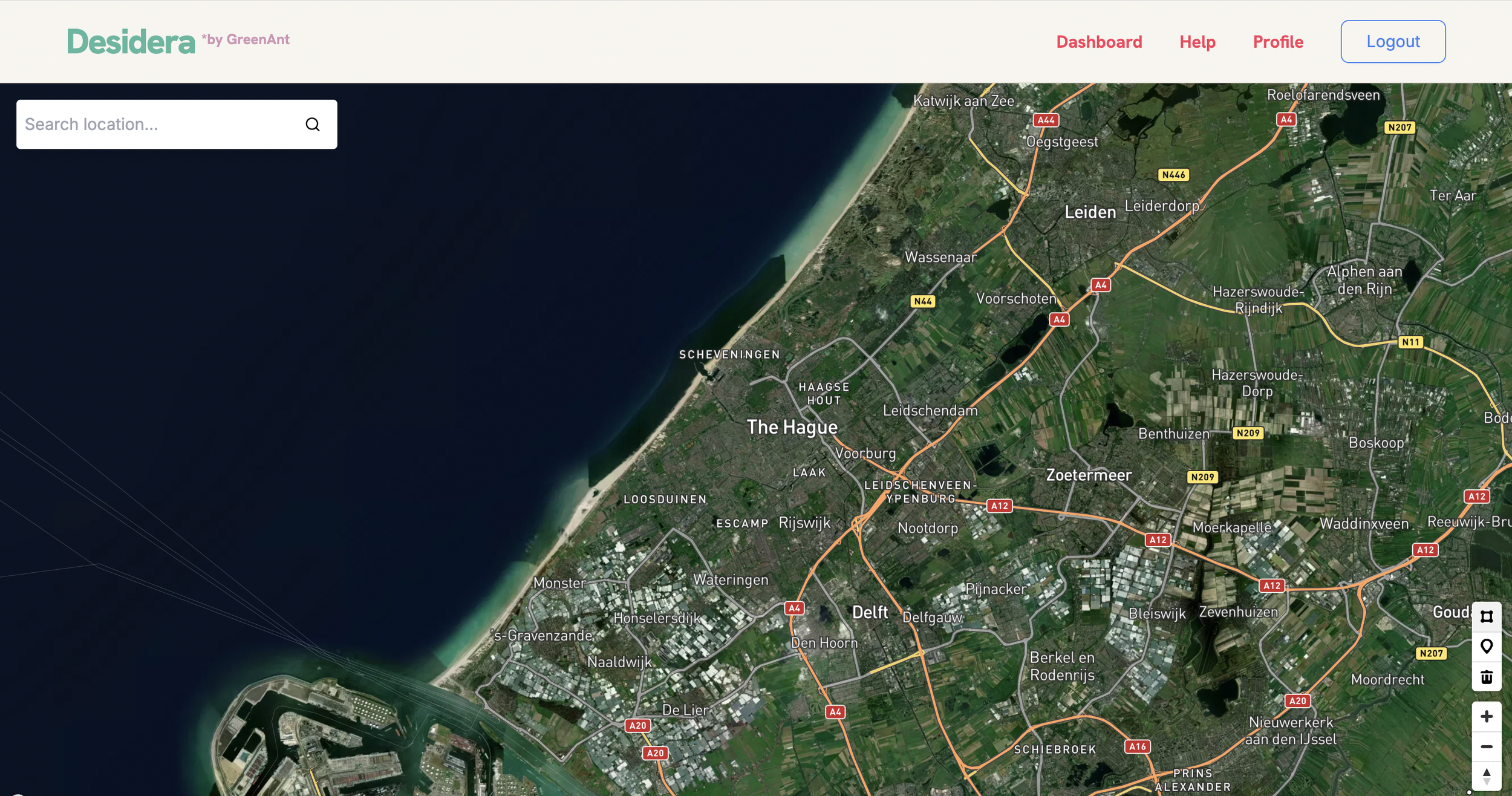Image resolution: width=1512 pixels, height=796 pixels.
Task: Click "*by GreenAnt" tagline text
Action: tap(246, 39)
